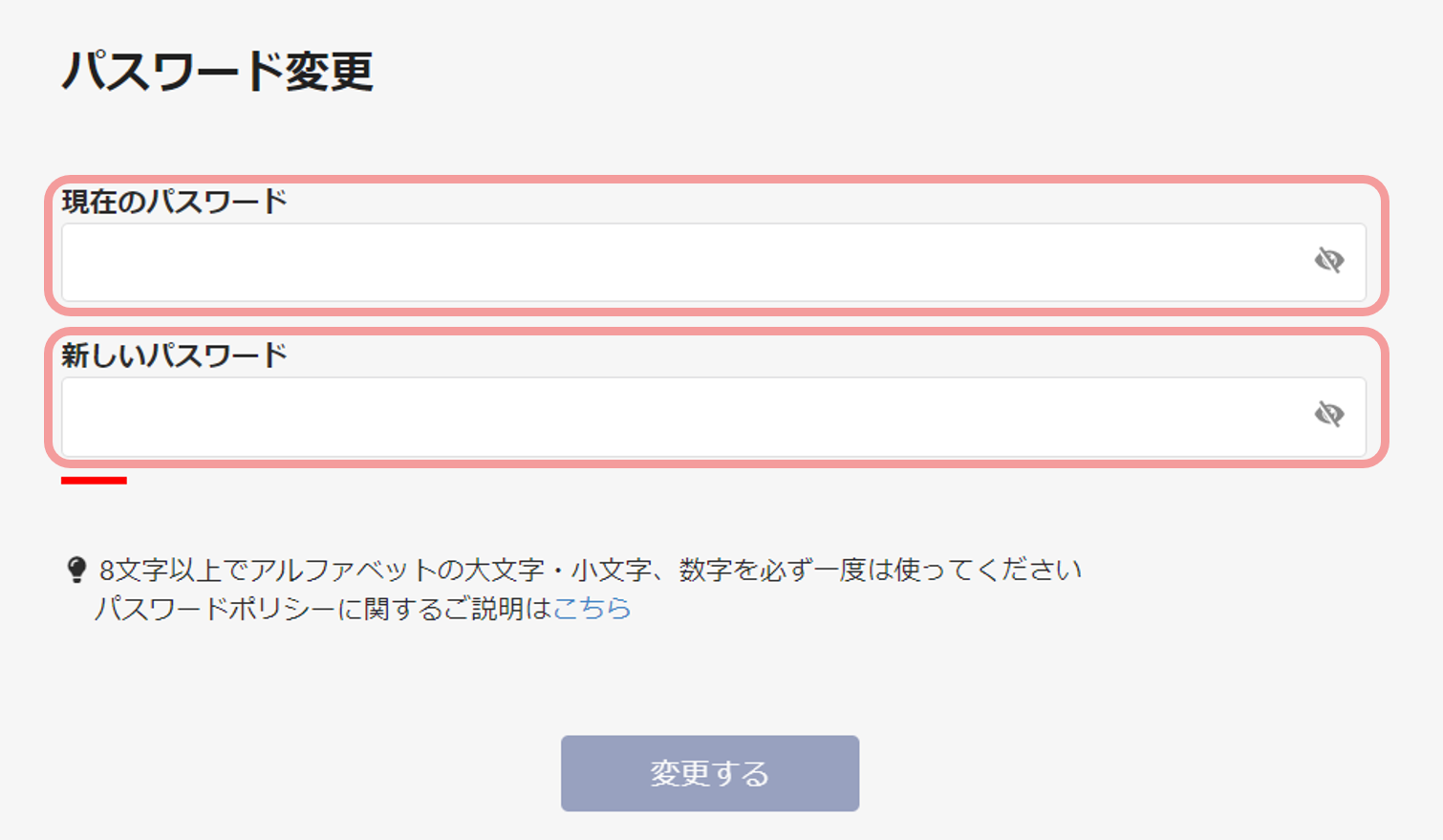Reveal current password with crossed-eye icon

point(1329,260)
